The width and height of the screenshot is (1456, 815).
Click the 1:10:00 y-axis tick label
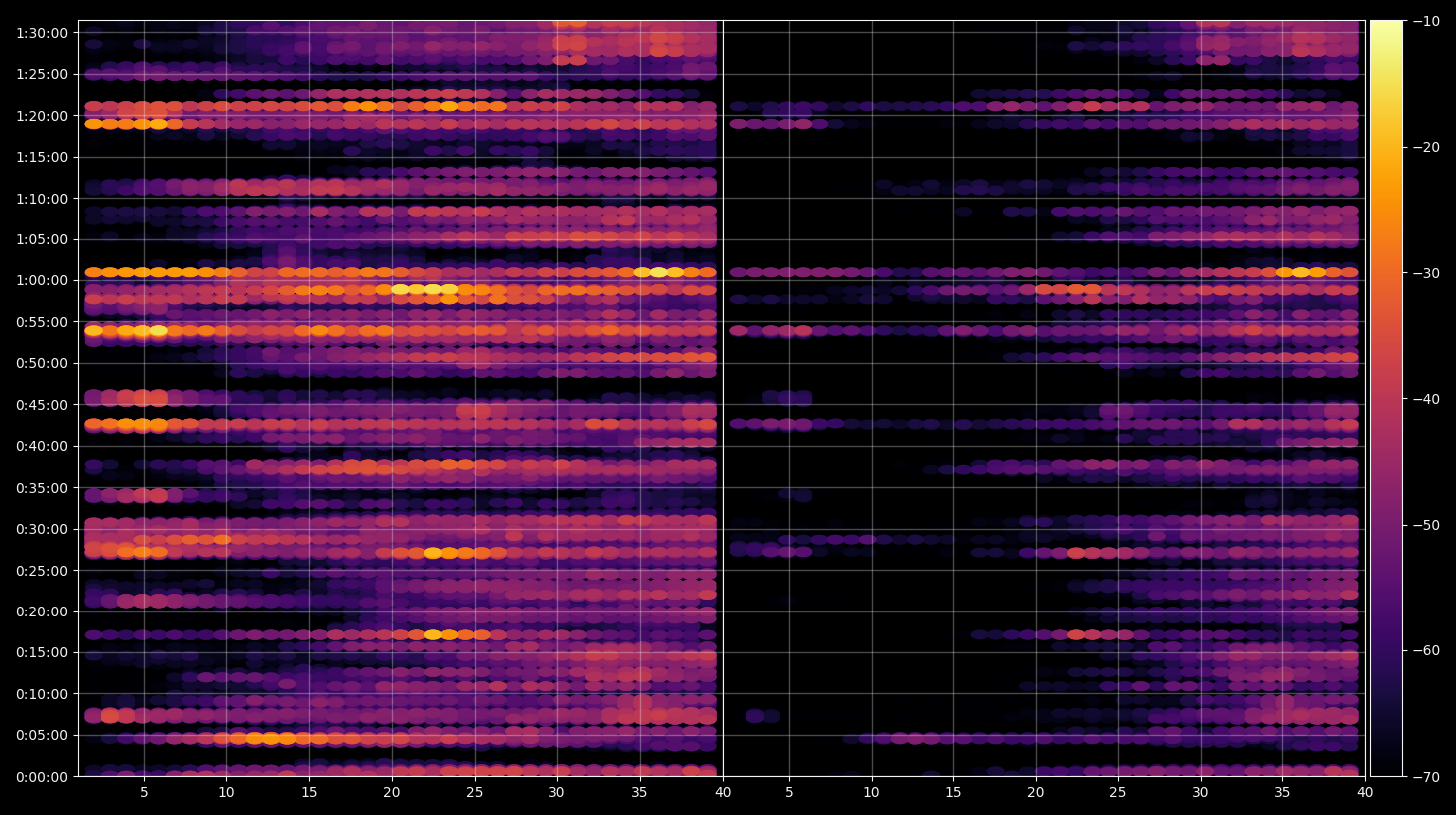[42, 198]
